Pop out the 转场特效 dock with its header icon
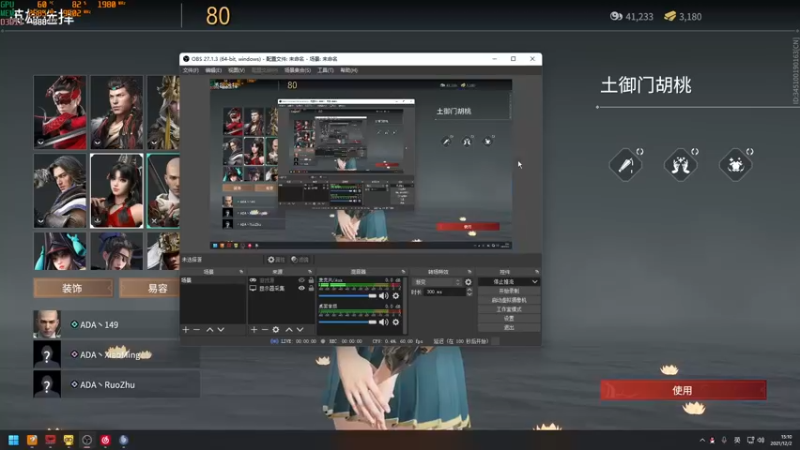800x450 pixels. [x=469, y=272]
